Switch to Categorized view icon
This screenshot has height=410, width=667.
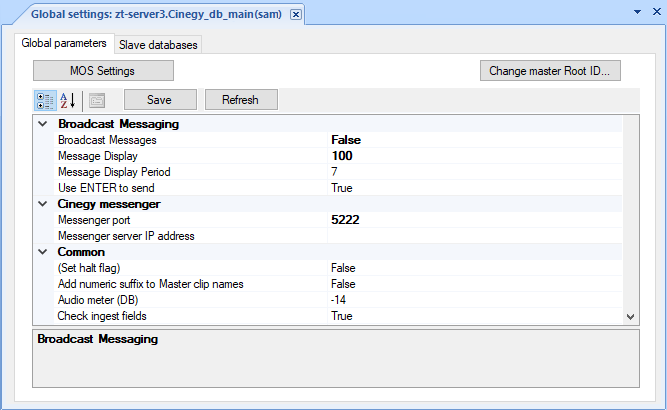[45, 101]
